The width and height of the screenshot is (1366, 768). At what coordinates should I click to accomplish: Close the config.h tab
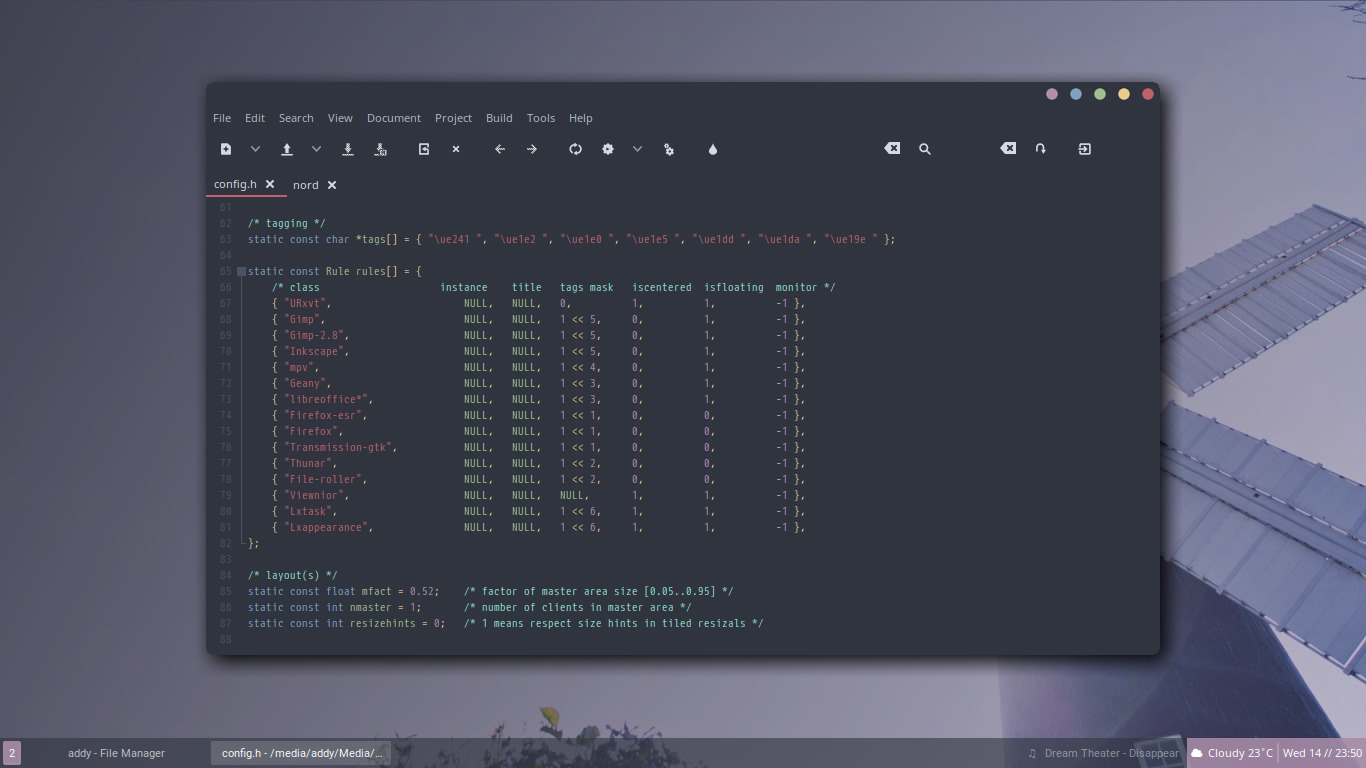270,184
